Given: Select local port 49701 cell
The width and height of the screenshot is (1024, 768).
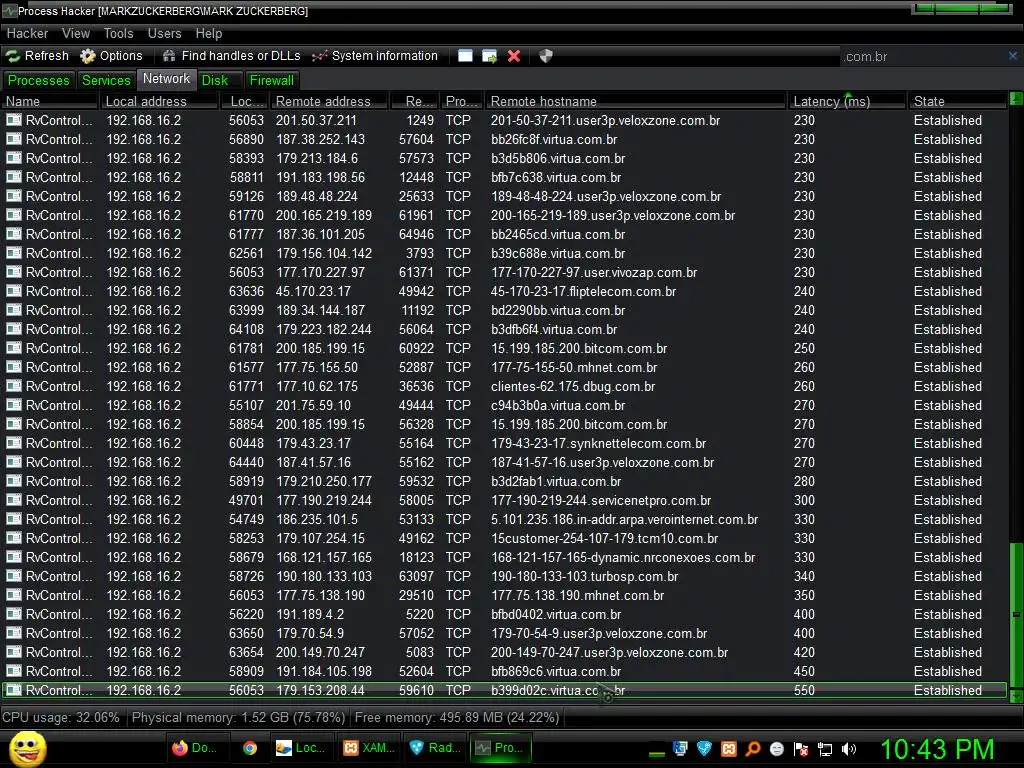Looking at the screenshot, I should 246,500.
